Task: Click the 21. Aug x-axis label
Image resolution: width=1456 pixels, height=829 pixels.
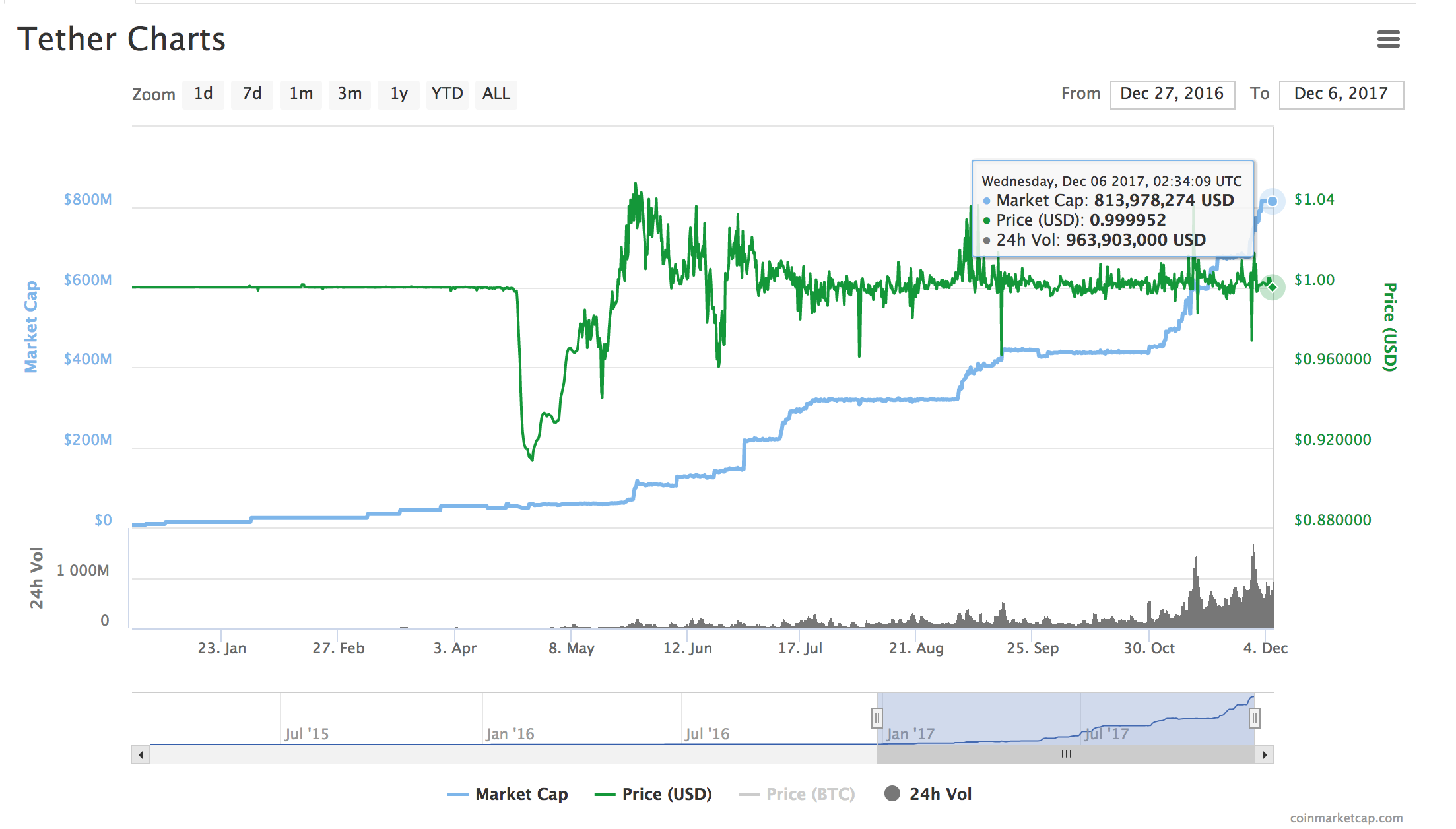Action: (x=916, y=648)
